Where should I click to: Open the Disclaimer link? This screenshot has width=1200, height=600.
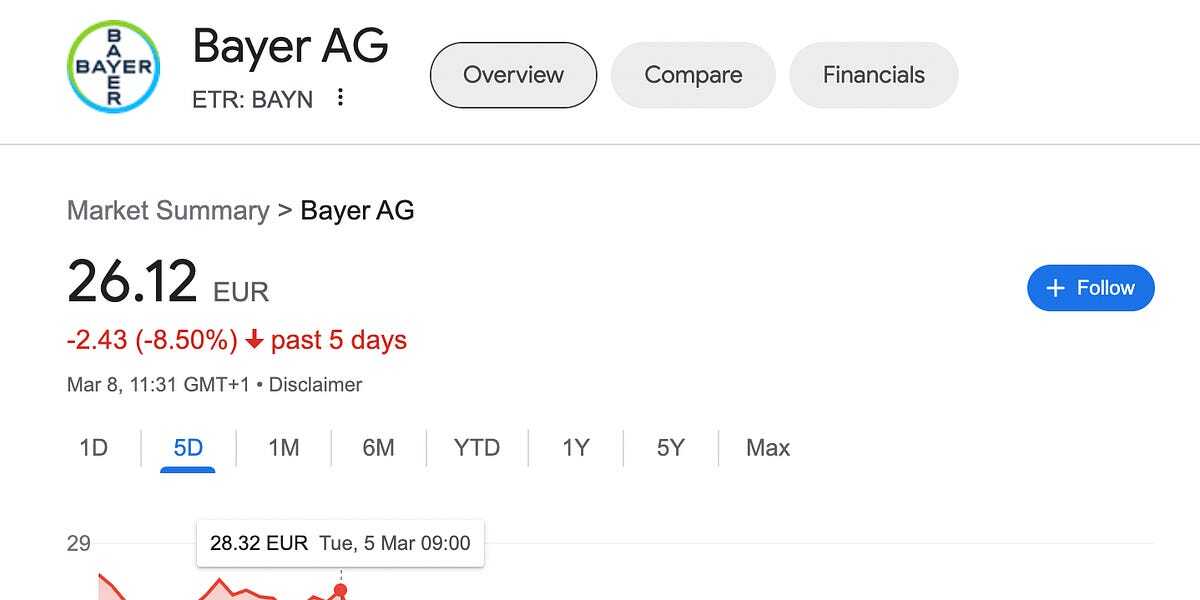tap(316, 385)
